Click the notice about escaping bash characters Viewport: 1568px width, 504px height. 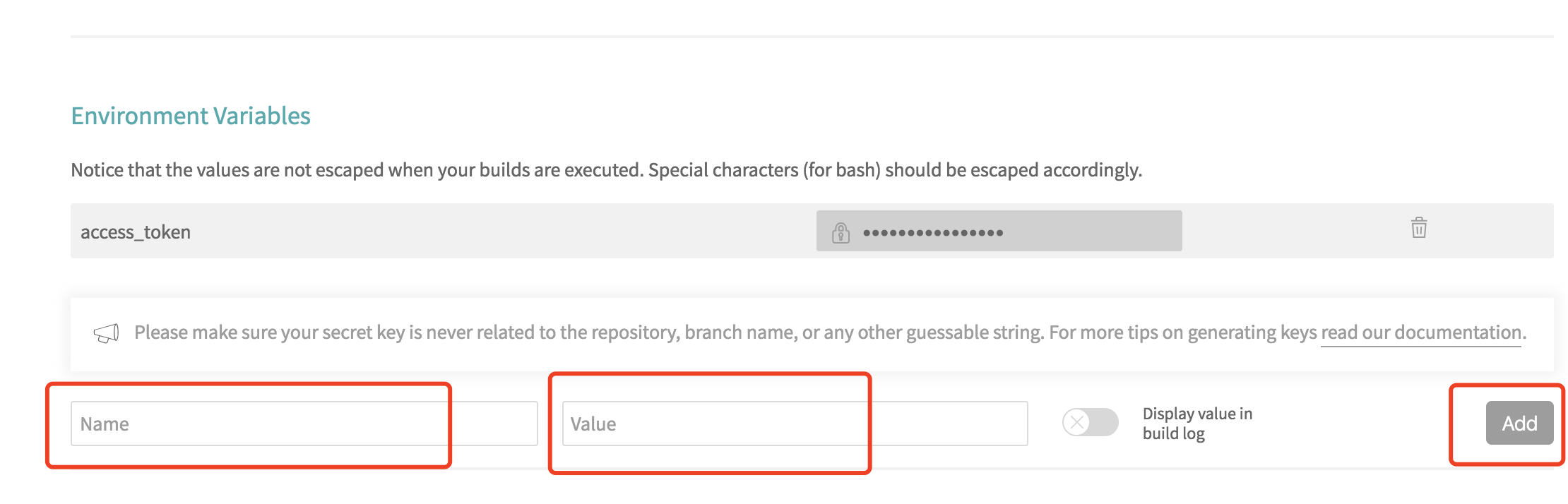[x=606, y=170]
